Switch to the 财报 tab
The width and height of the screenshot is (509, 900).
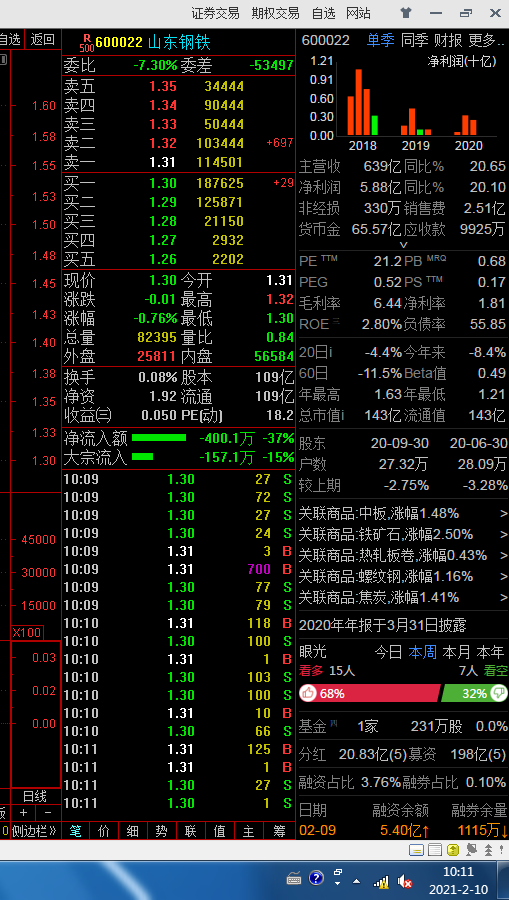point(448,40)
